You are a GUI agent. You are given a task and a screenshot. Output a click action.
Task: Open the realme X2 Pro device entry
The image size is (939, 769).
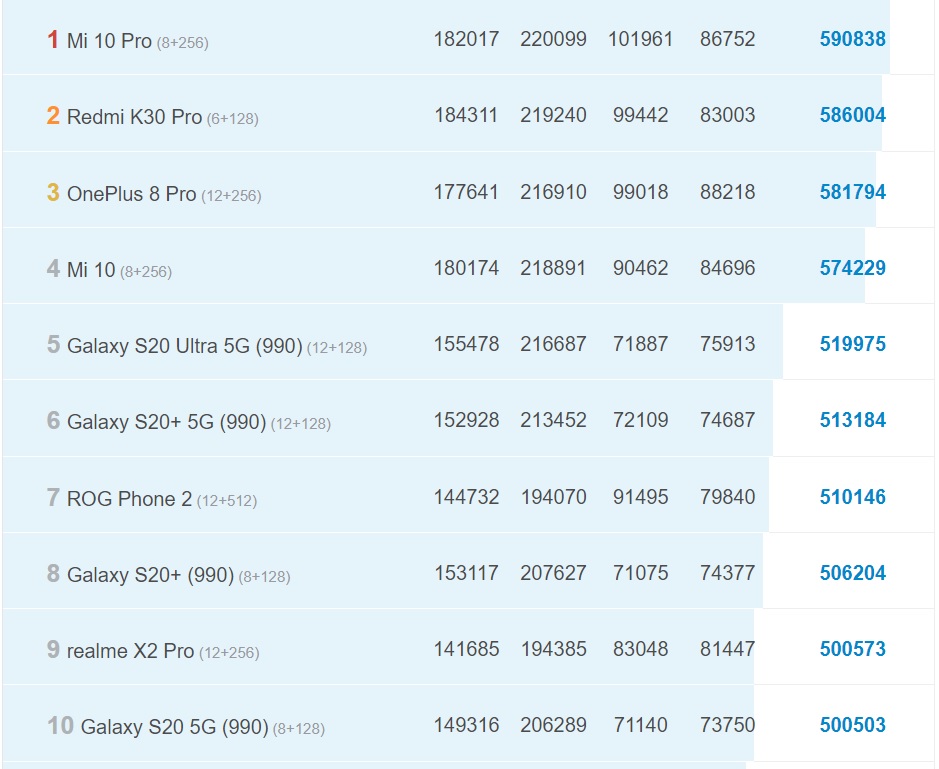point(130,651)
